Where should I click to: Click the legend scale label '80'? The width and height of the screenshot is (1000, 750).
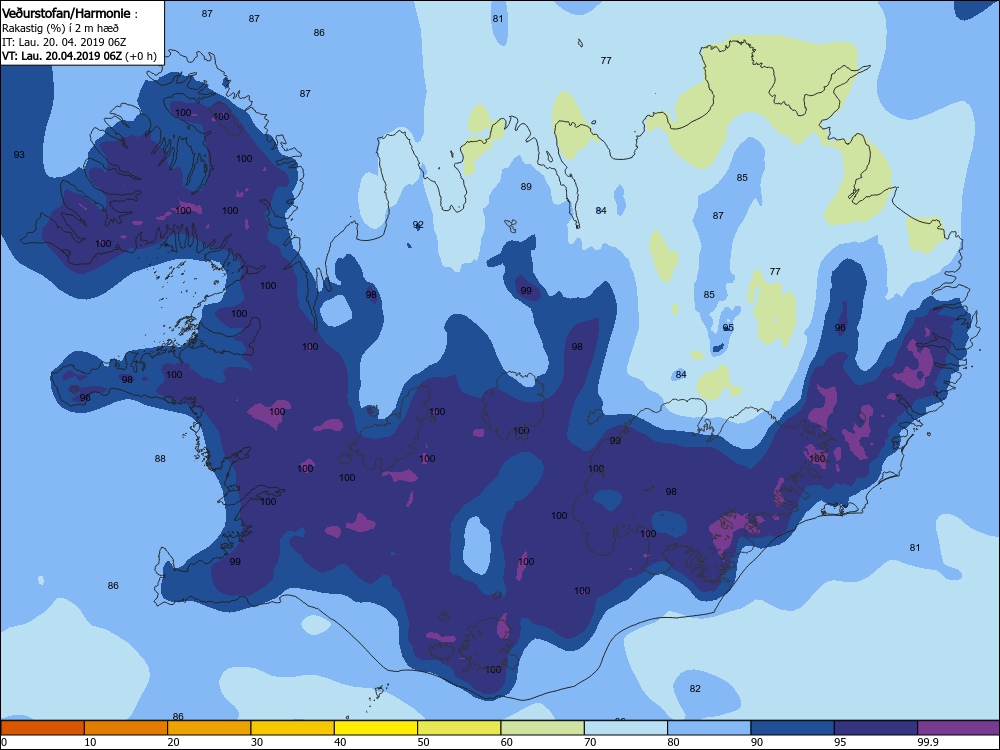point(673,742)
